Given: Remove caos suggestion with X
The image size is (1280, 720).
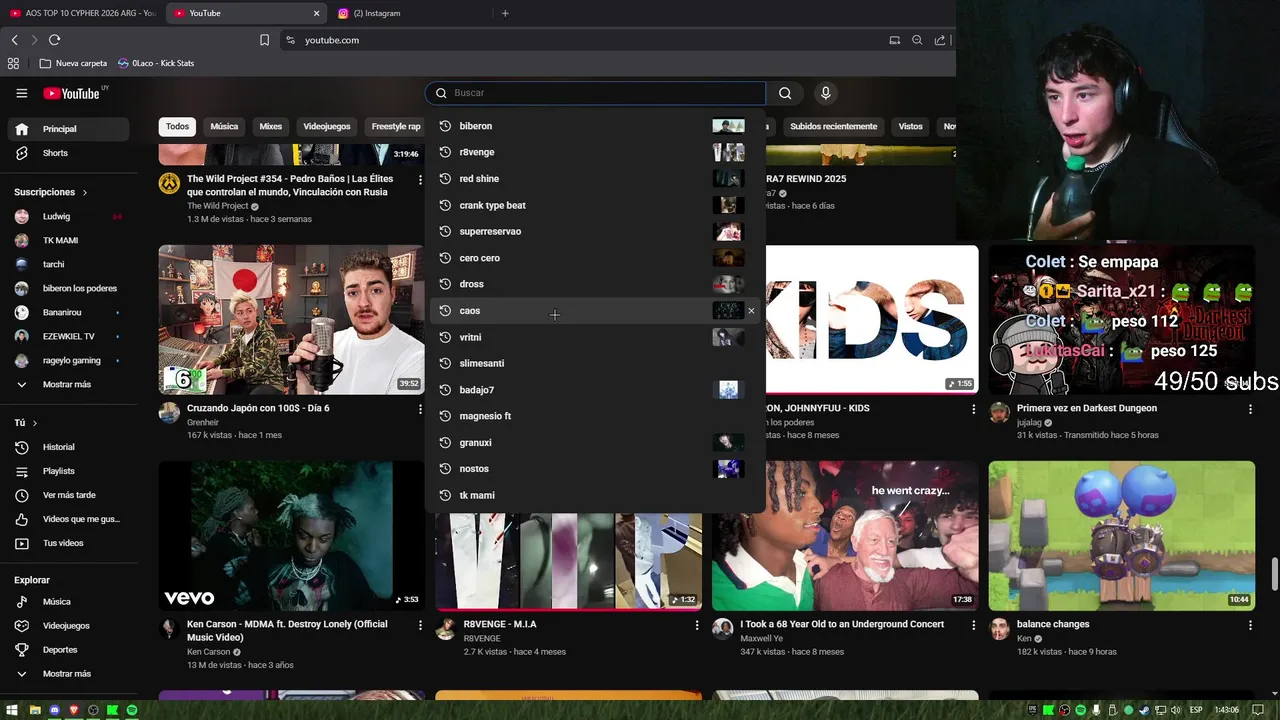Looking at the screenshot, I should pos(751,311).
